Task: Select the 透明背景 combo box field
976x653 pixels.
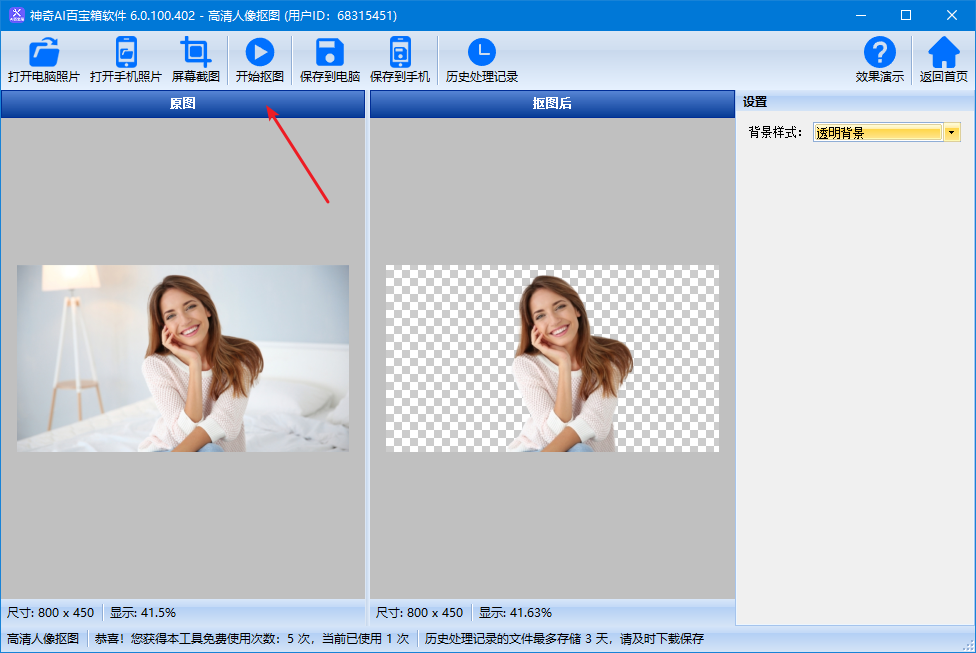Action: point(878,133)
